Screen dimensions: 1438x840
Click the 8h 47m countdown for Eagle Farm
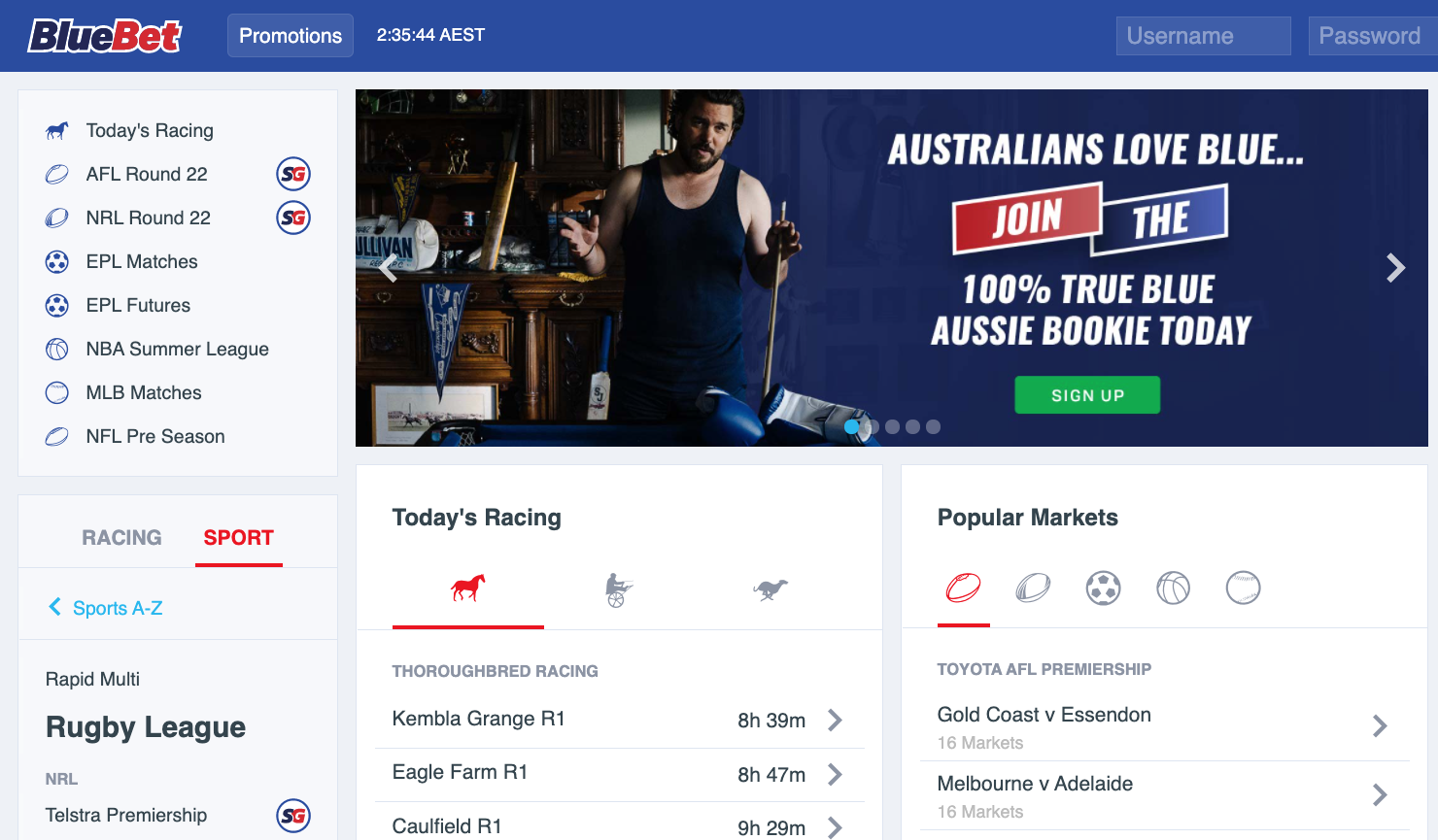[771, 775]
